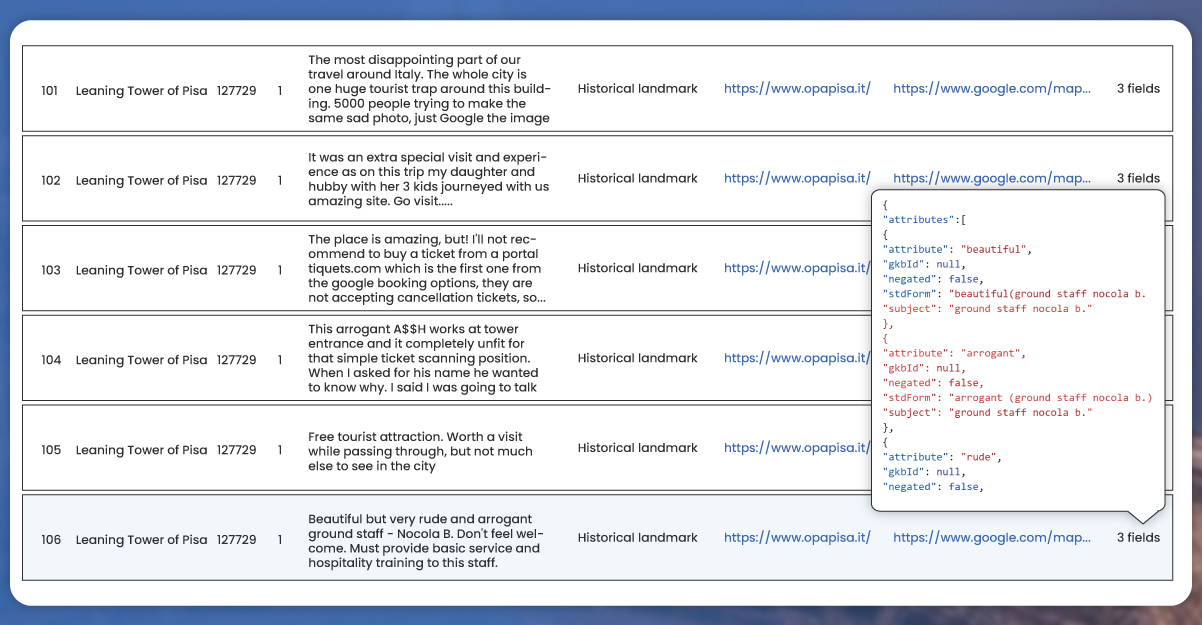The height and width of the screenshot is (625, 1202).
Task: Click 'Historical landmark' in row 106
Action: [638, 537]
